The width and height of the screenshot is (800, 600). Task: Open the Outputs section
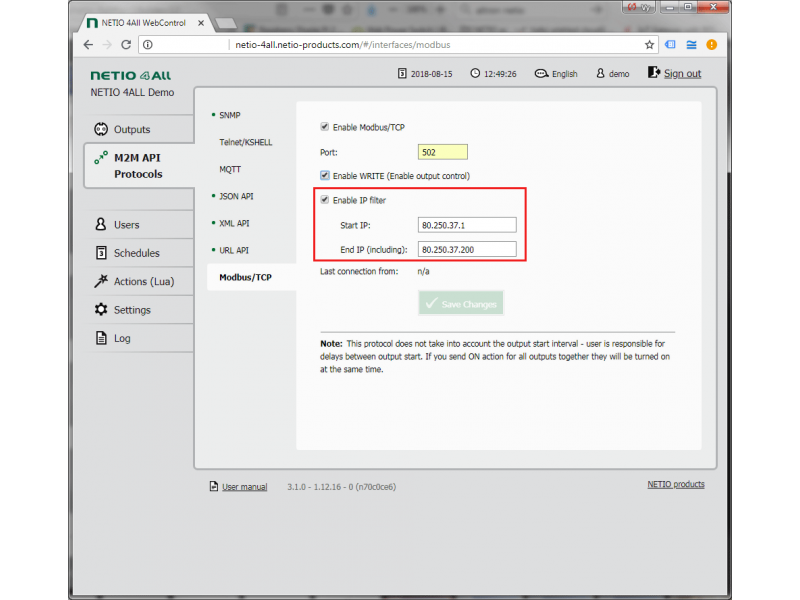139,129
